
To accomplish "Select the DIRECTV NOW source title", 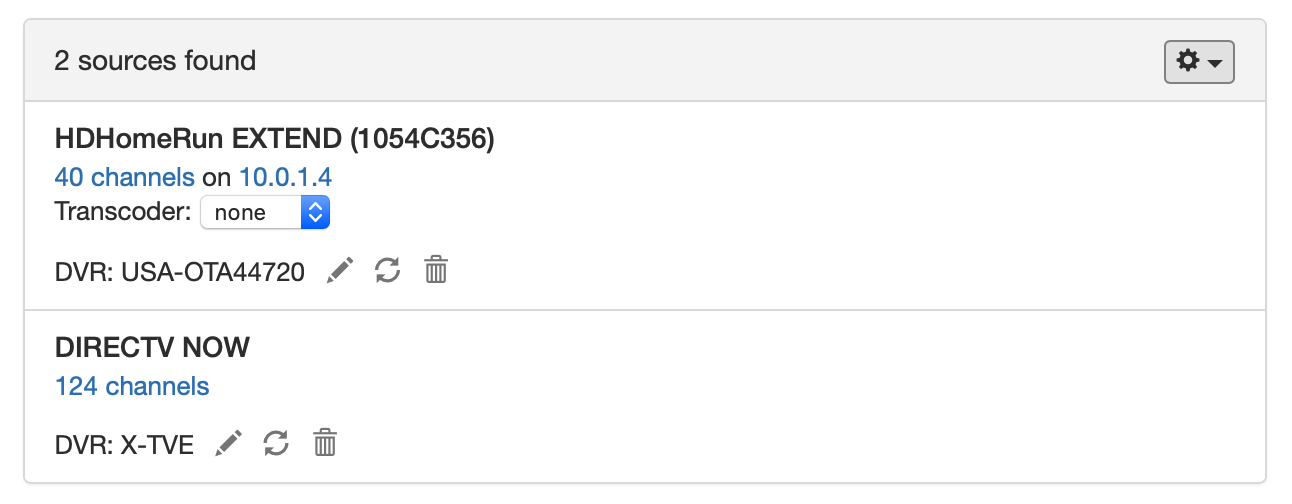I will click(x=152, y=348).
